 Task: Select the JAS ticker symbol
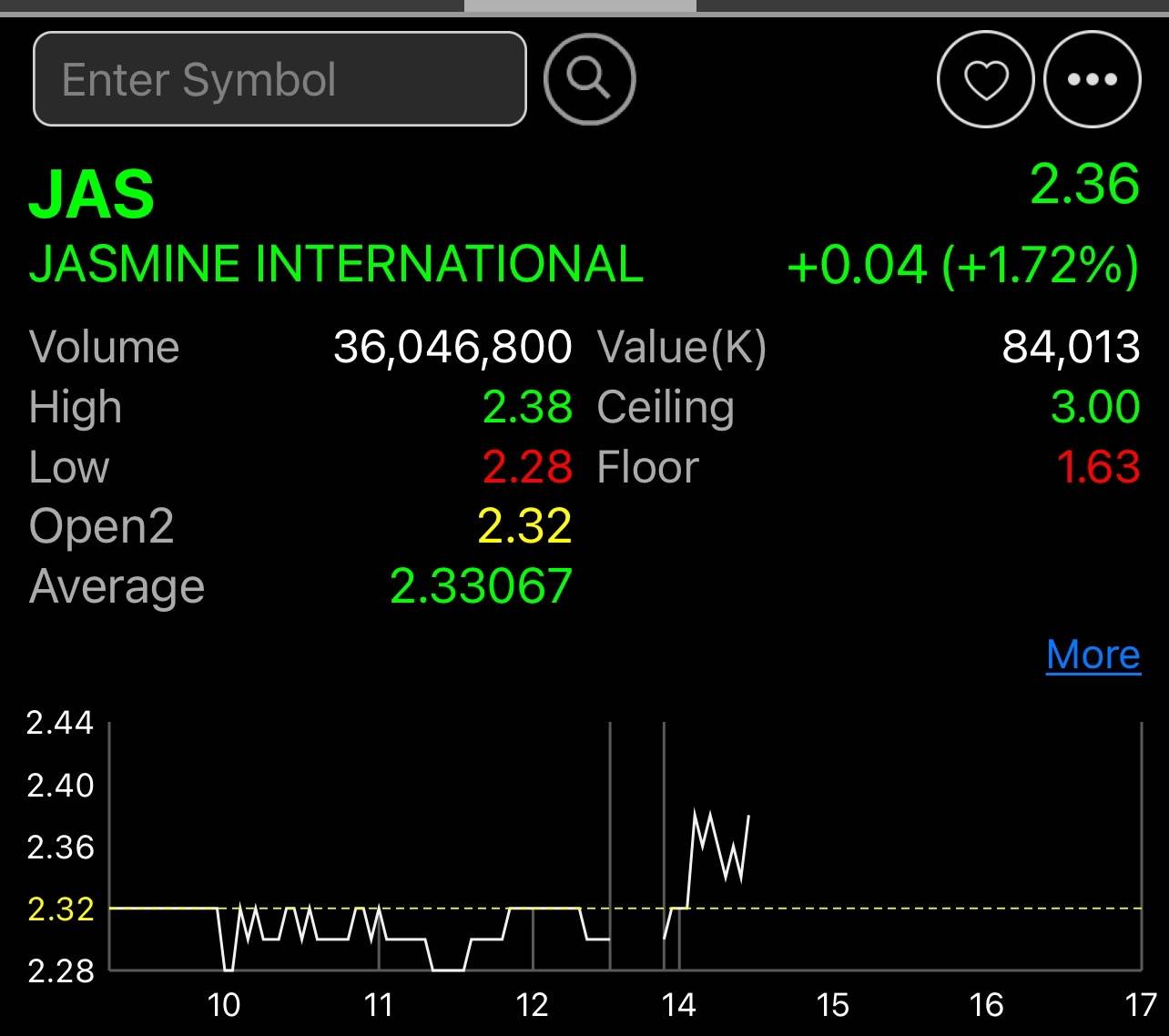(x=92, y=195)
